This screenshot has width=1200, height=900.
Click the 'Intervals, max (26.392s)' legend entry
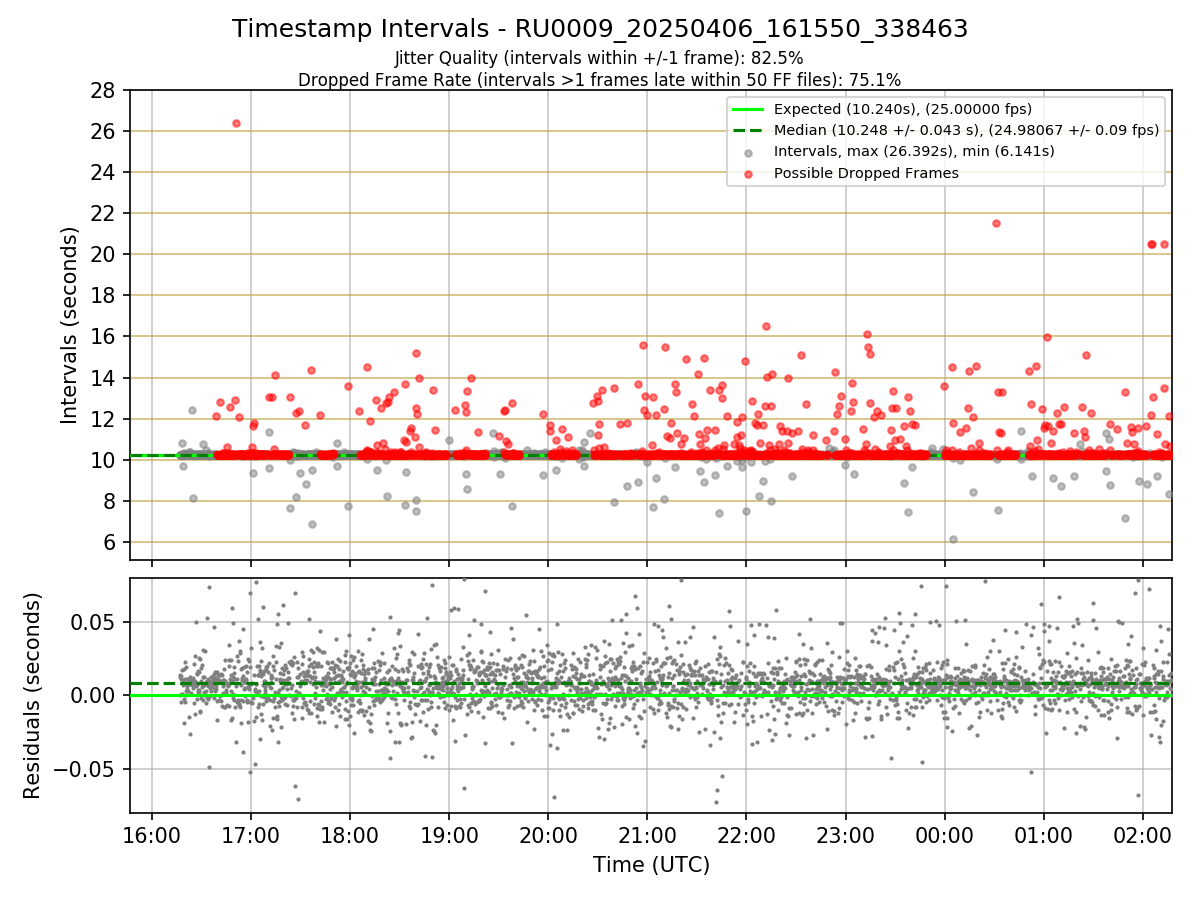(914, 151)
